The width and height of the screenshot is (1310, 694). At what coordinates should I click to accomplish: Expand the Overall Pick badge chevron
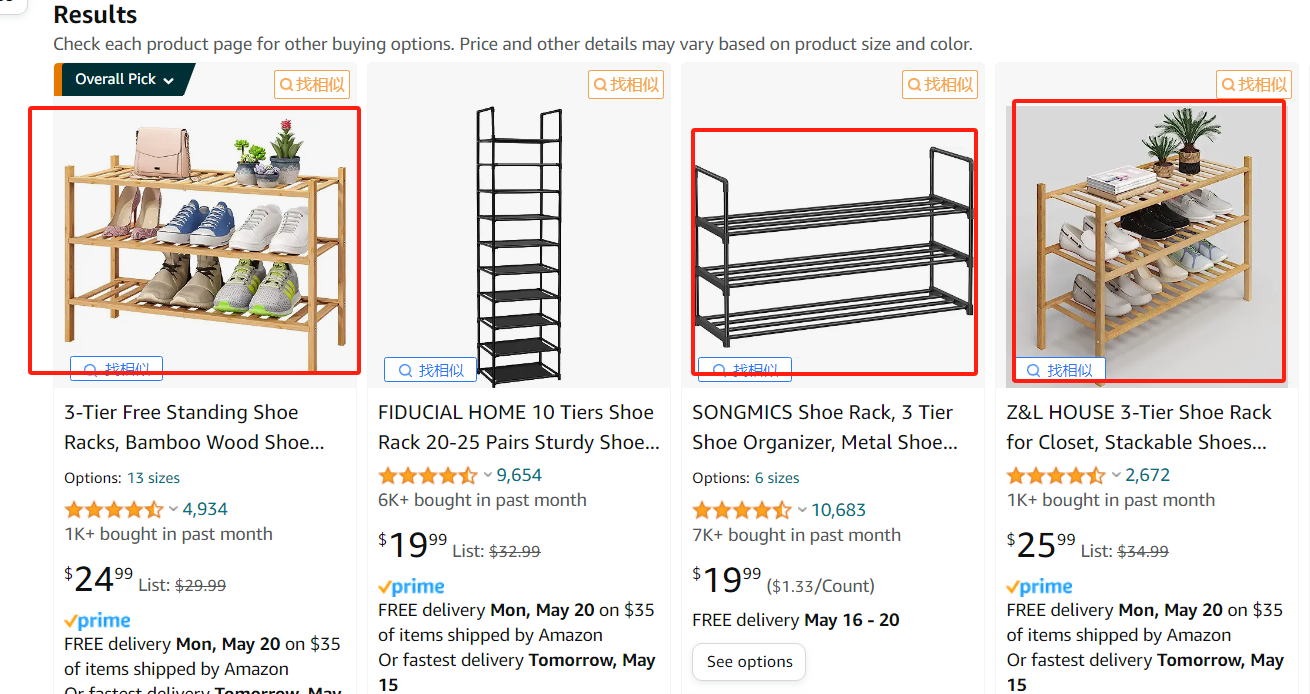(169, 80)
